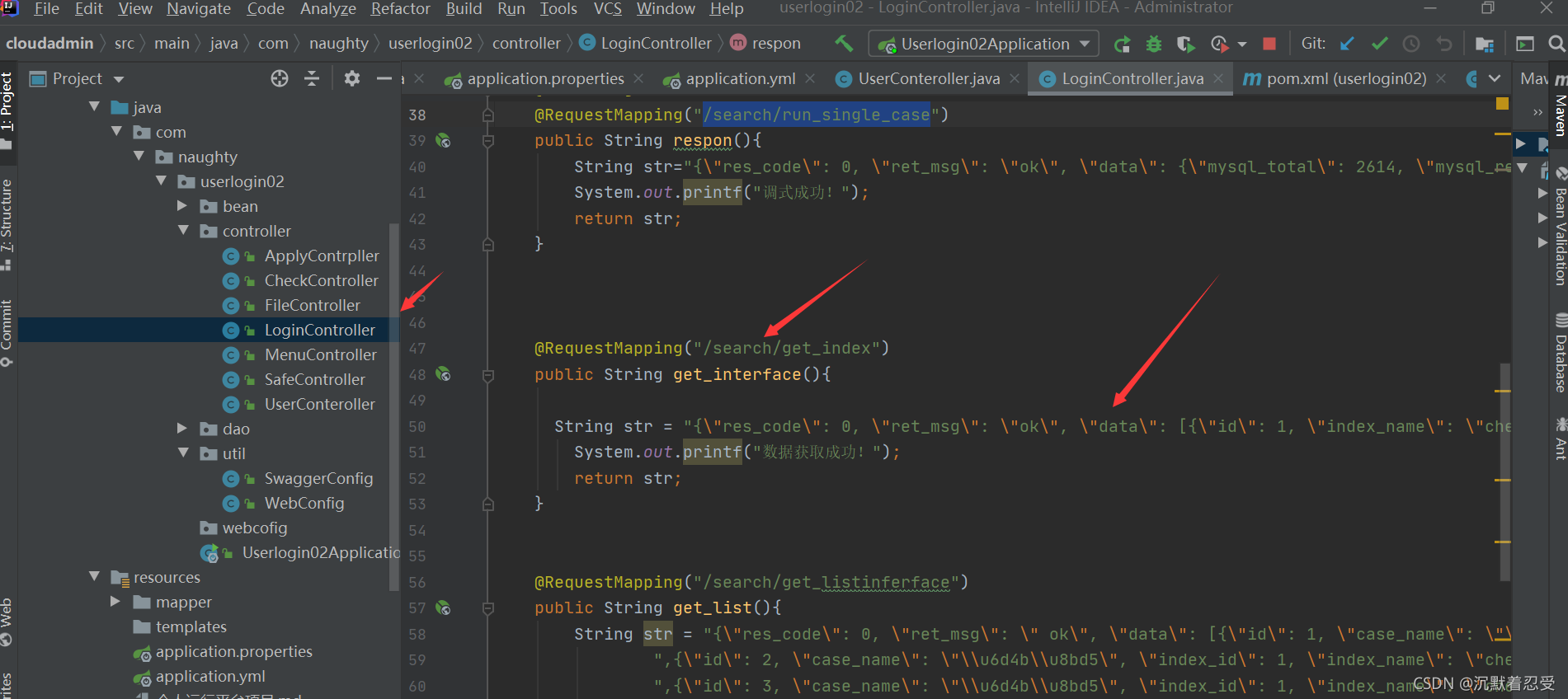Click the Git commit checkmark icon
The width and height of the screenshot is (1568, 699).
[x=1379, y=44]
